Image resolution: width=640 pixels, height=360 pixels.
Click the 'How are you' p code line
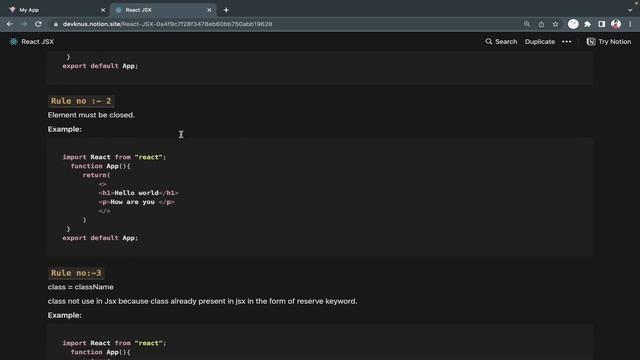136,202
